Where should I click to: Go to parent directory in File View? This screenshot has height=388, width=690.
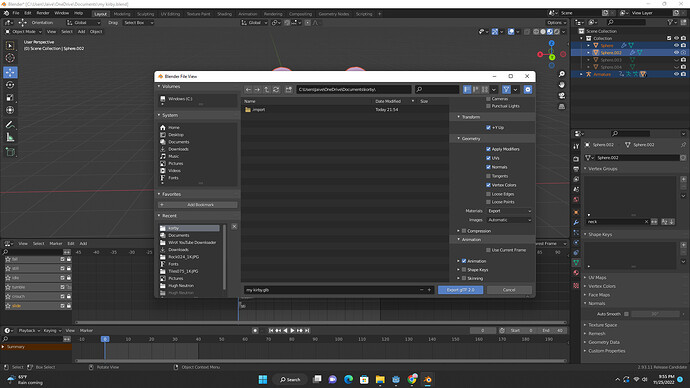tap(267, 89)
